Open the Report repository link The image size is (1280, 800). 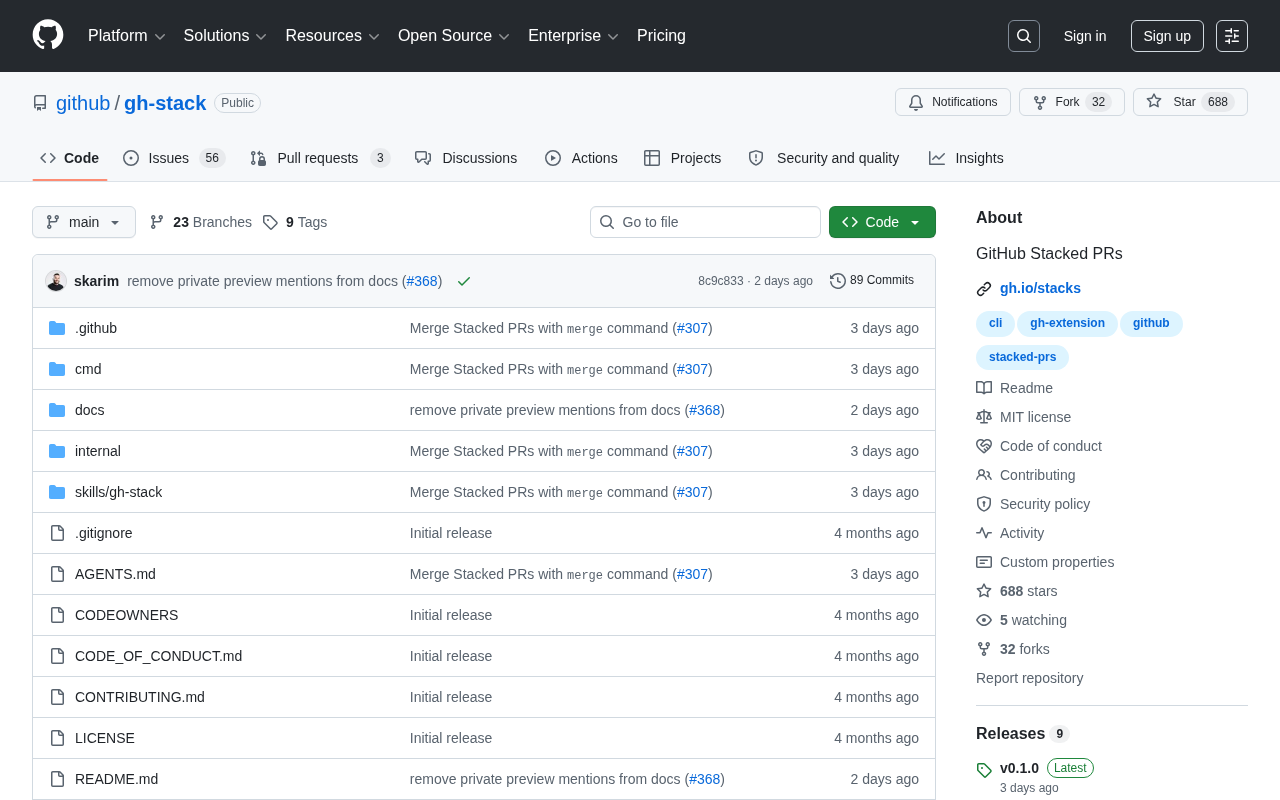1029,678
